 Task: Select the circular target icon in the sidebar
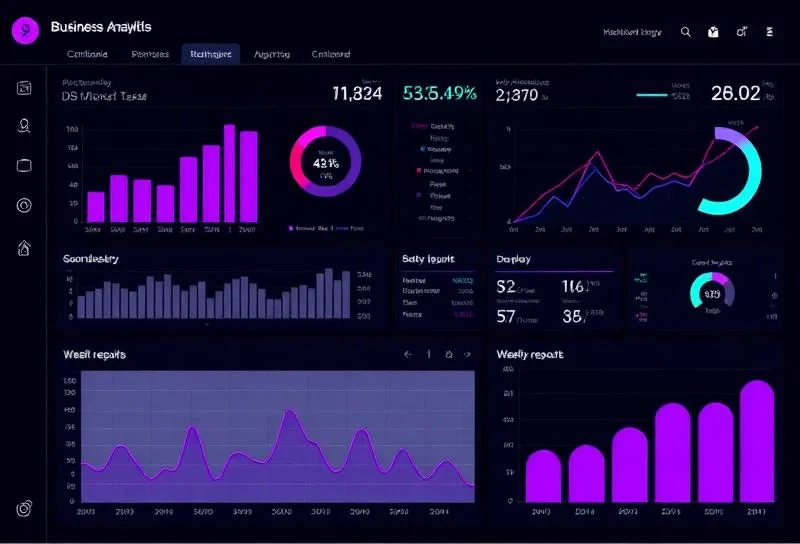click(x=25, y=206)
